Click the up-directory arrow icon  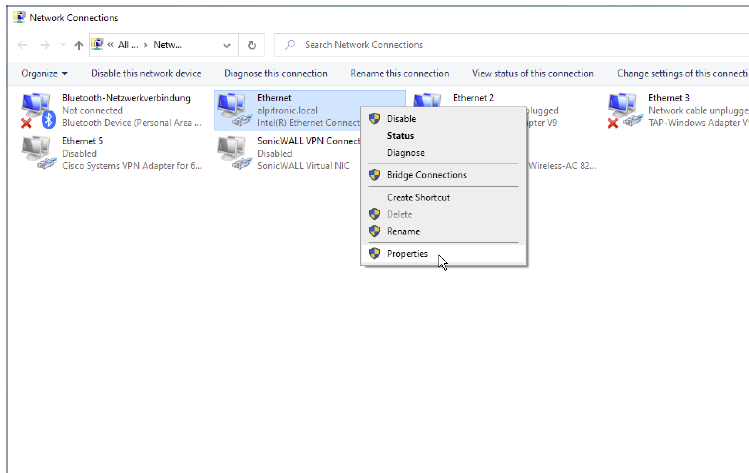79,45
